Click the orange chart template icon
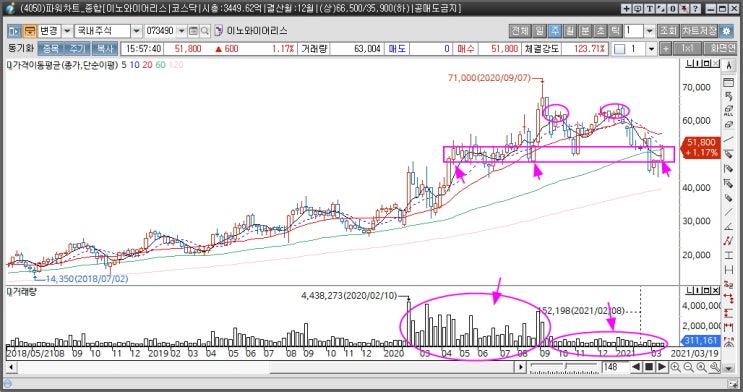 [x=29, y=31]
